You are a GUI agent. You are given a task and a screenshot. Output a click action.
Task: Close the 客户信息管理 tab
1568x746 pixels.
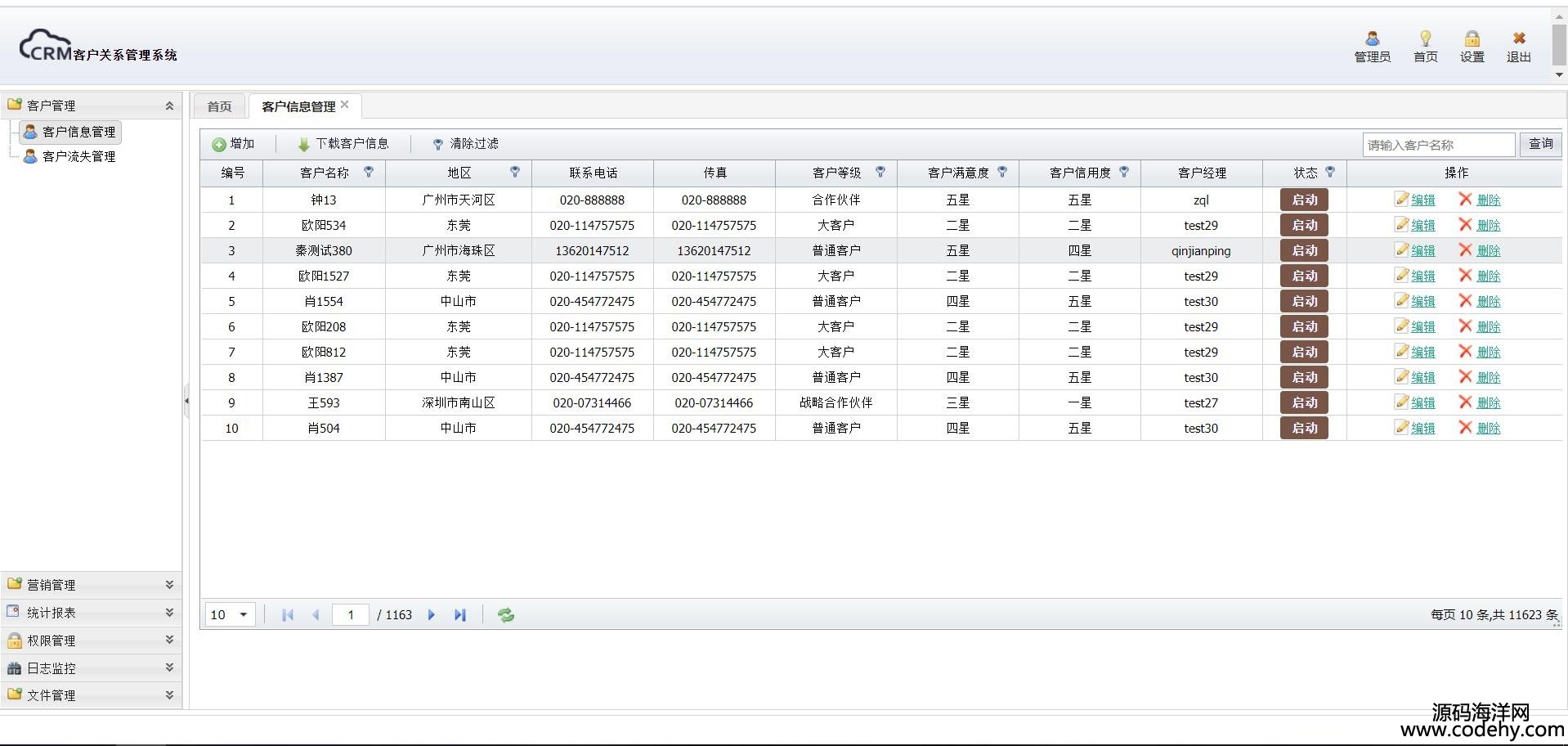click(x=345, y=105)
